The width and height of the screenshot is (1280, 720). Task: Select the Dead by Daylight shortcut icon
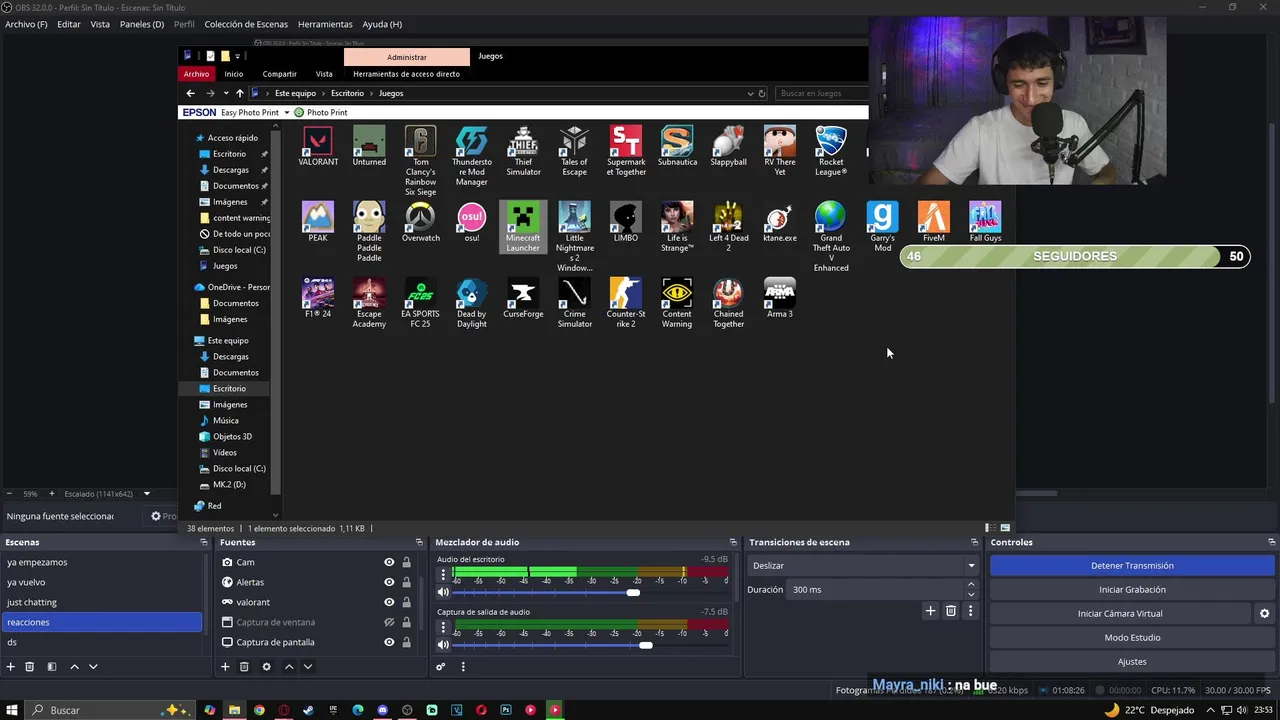point(472,303)
